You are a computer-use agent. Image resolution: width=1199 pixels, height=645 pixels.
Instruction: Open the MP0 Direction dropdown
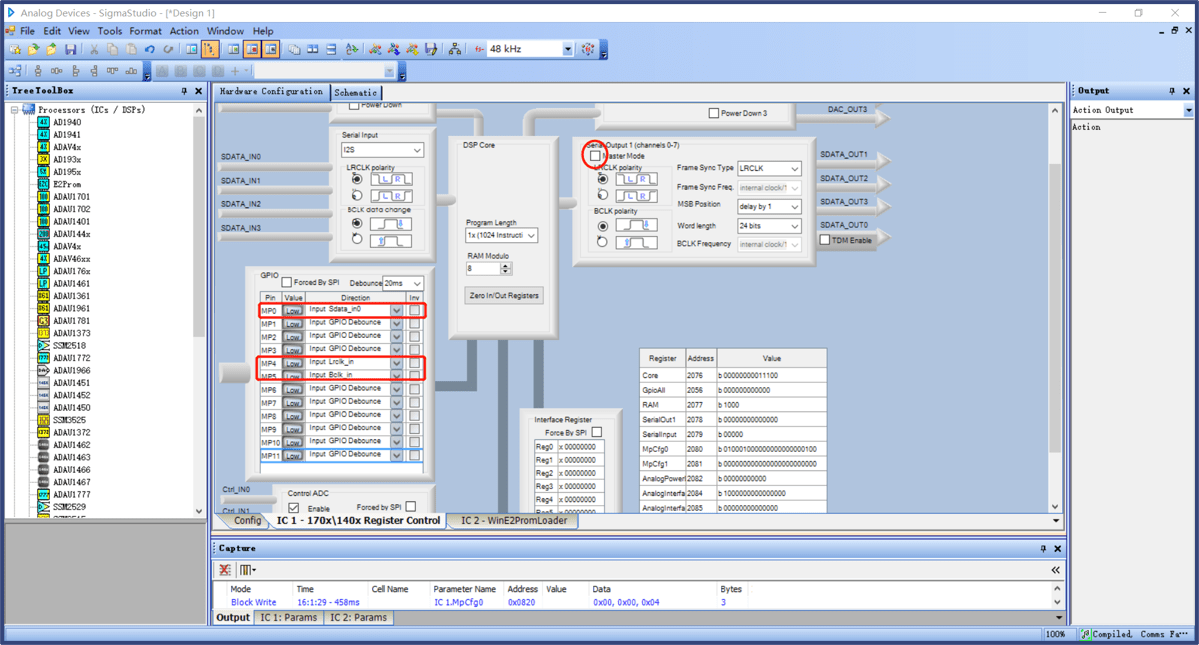[x=396, y=310]
